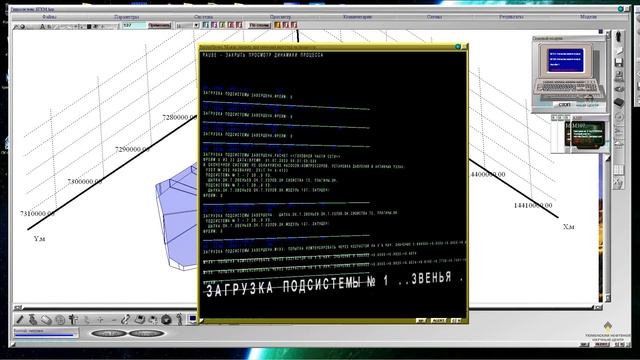Screen dimensions: 640x360
Task: Open the Модели menu at far right
Action: 588,17
